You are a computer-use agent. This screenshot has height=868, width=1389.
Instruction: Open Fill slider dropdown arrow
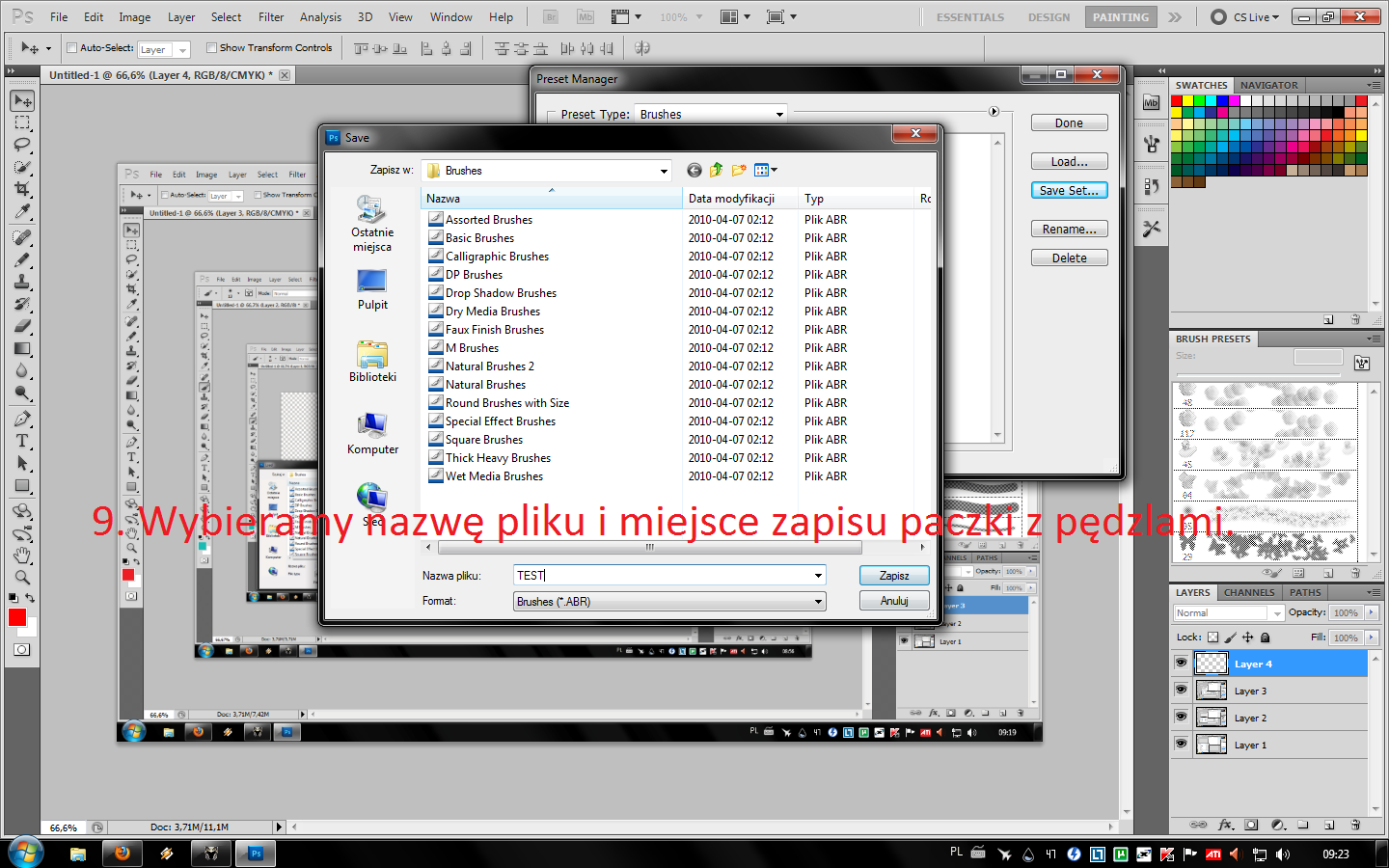tap(1372, 637)
